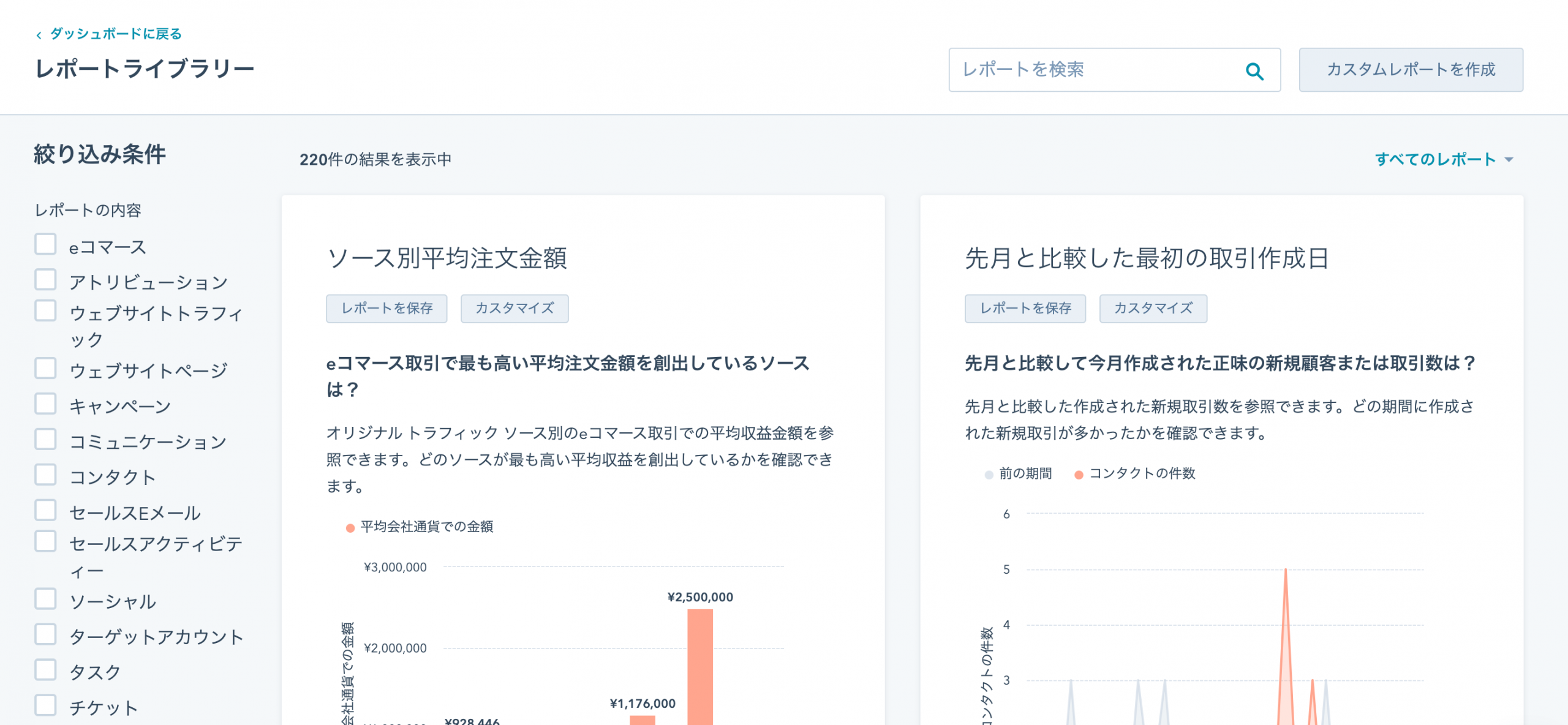Screen dimensions: 1568x725
Task: Save the ソース別平均注文金額 report
Action: (x=386, y=308)
